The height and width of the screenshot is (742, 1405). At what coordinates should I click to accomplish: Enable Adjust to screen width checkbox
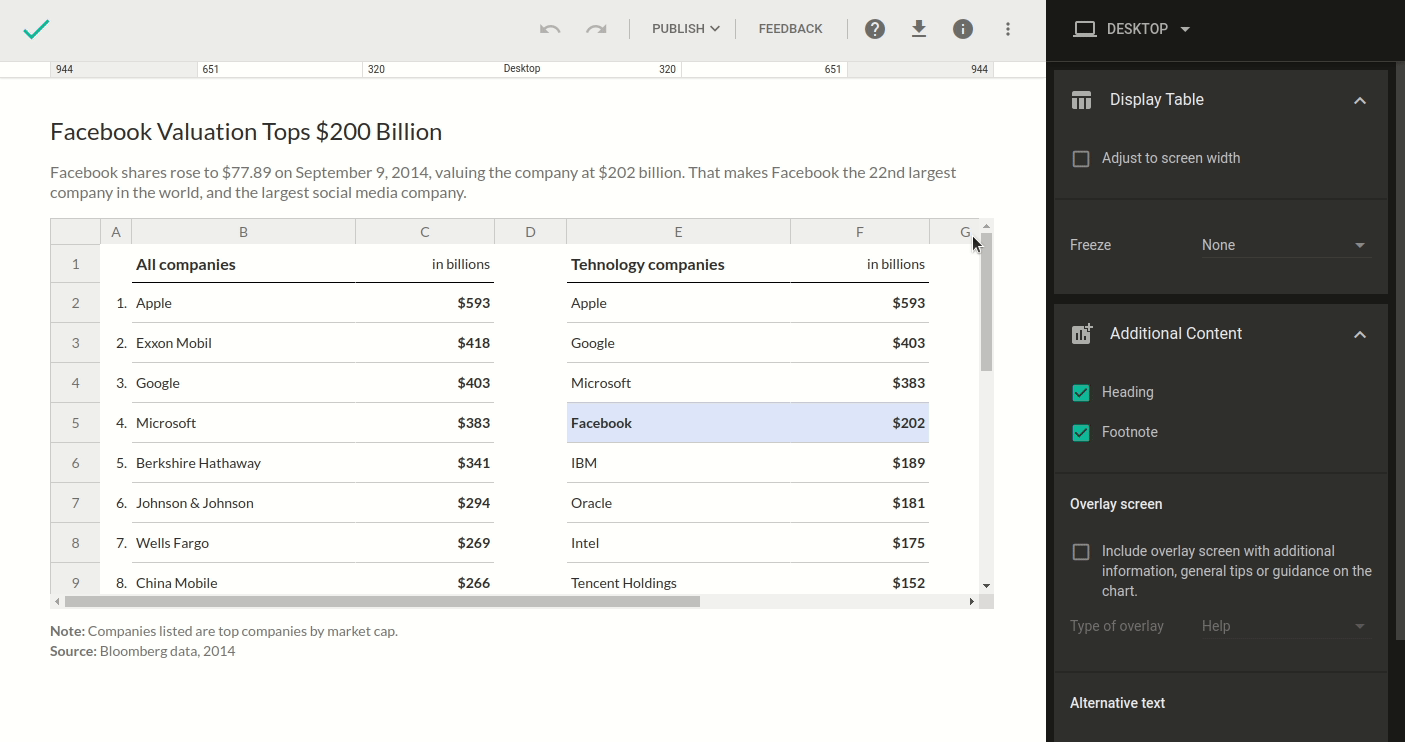1081,159
